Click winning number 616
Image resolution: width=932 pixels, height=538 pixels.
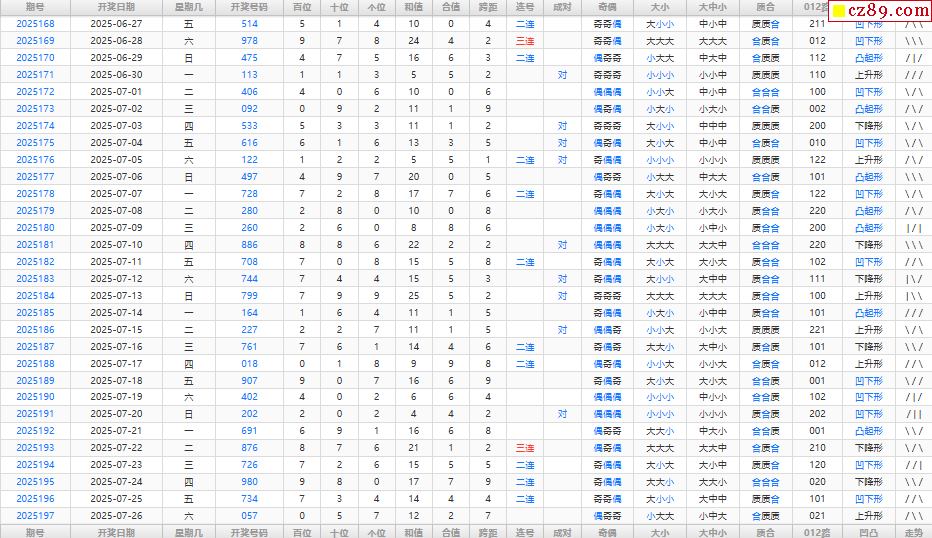250,143
